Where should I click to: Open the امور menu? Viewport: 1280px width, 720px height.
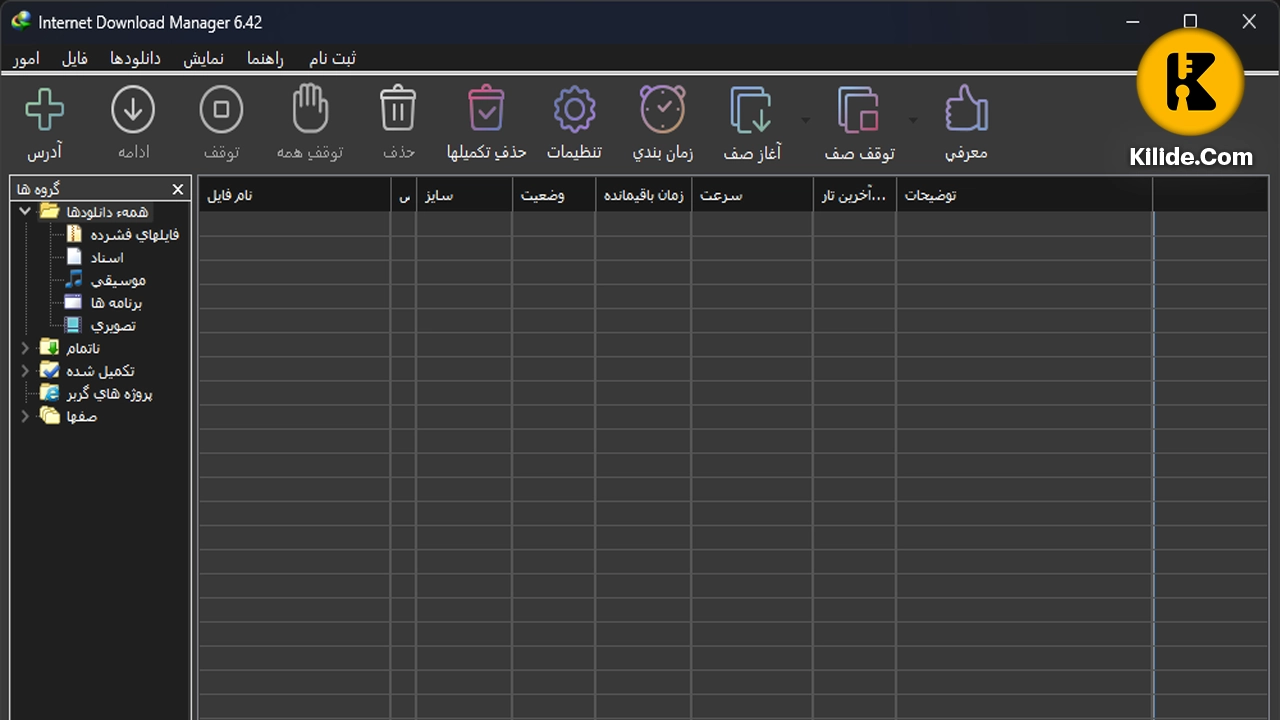(26, 59)
